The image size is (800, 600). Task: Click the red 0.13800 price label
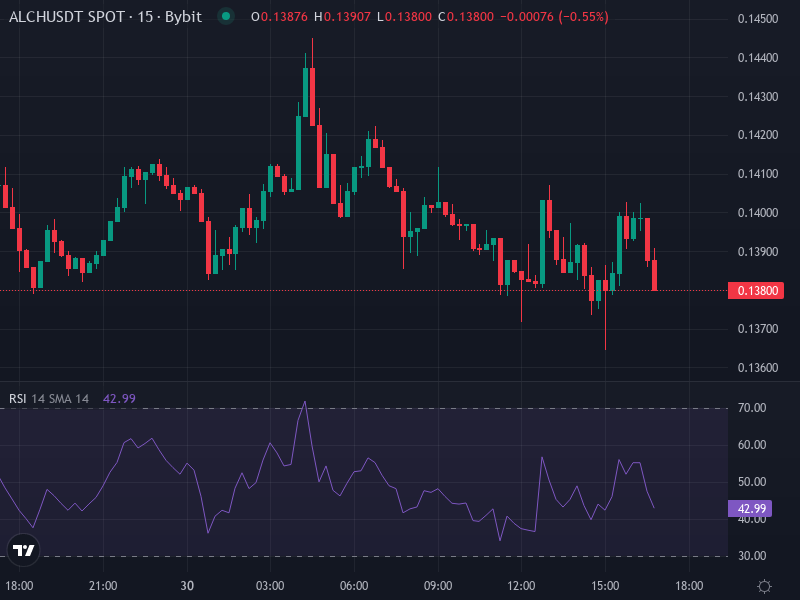(x=754, y=289)
